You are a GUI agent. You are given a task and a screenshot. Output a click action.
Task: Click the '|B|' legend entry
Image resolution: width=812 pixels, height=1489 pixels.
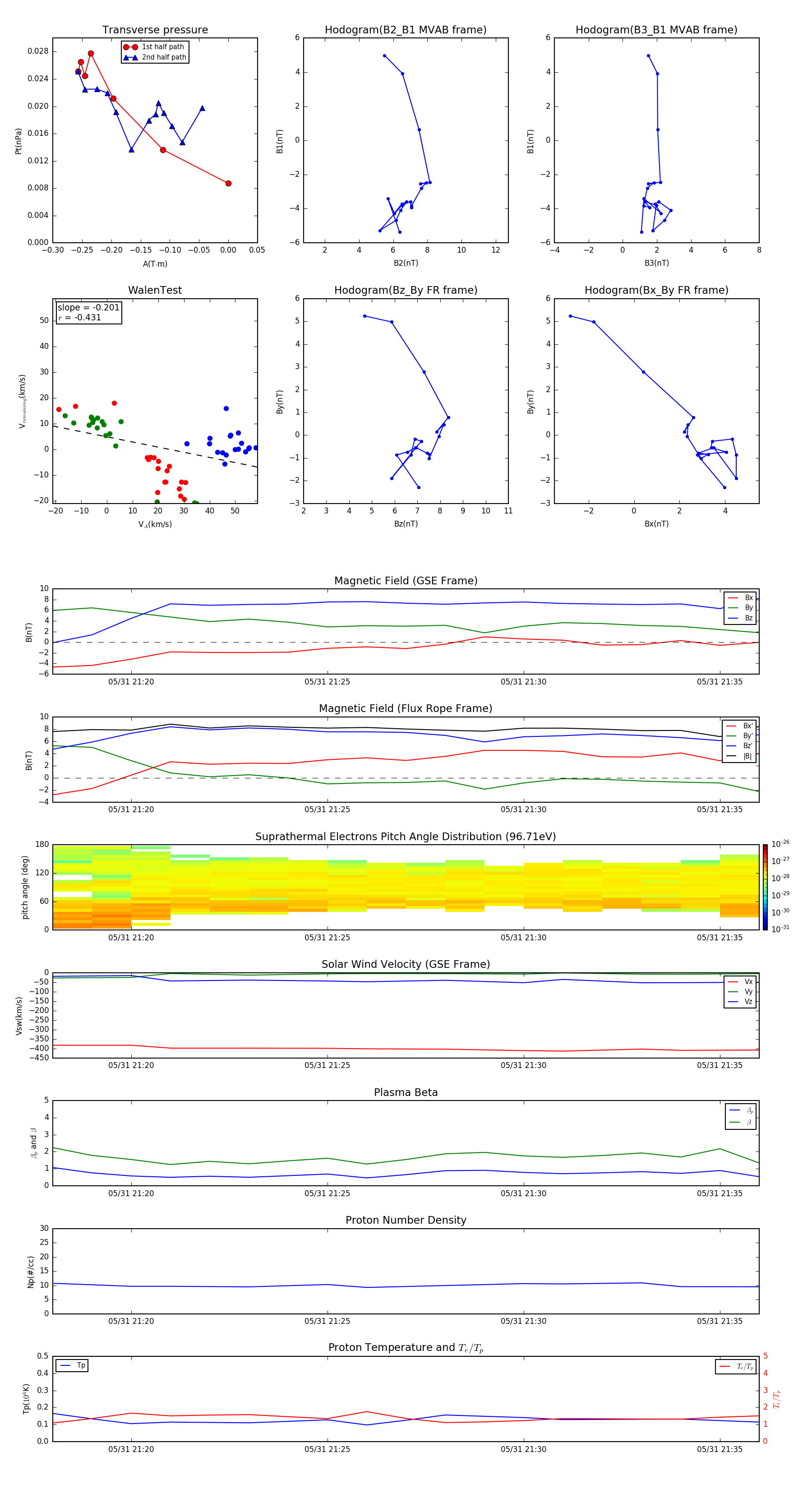click(x=739, y=756)
